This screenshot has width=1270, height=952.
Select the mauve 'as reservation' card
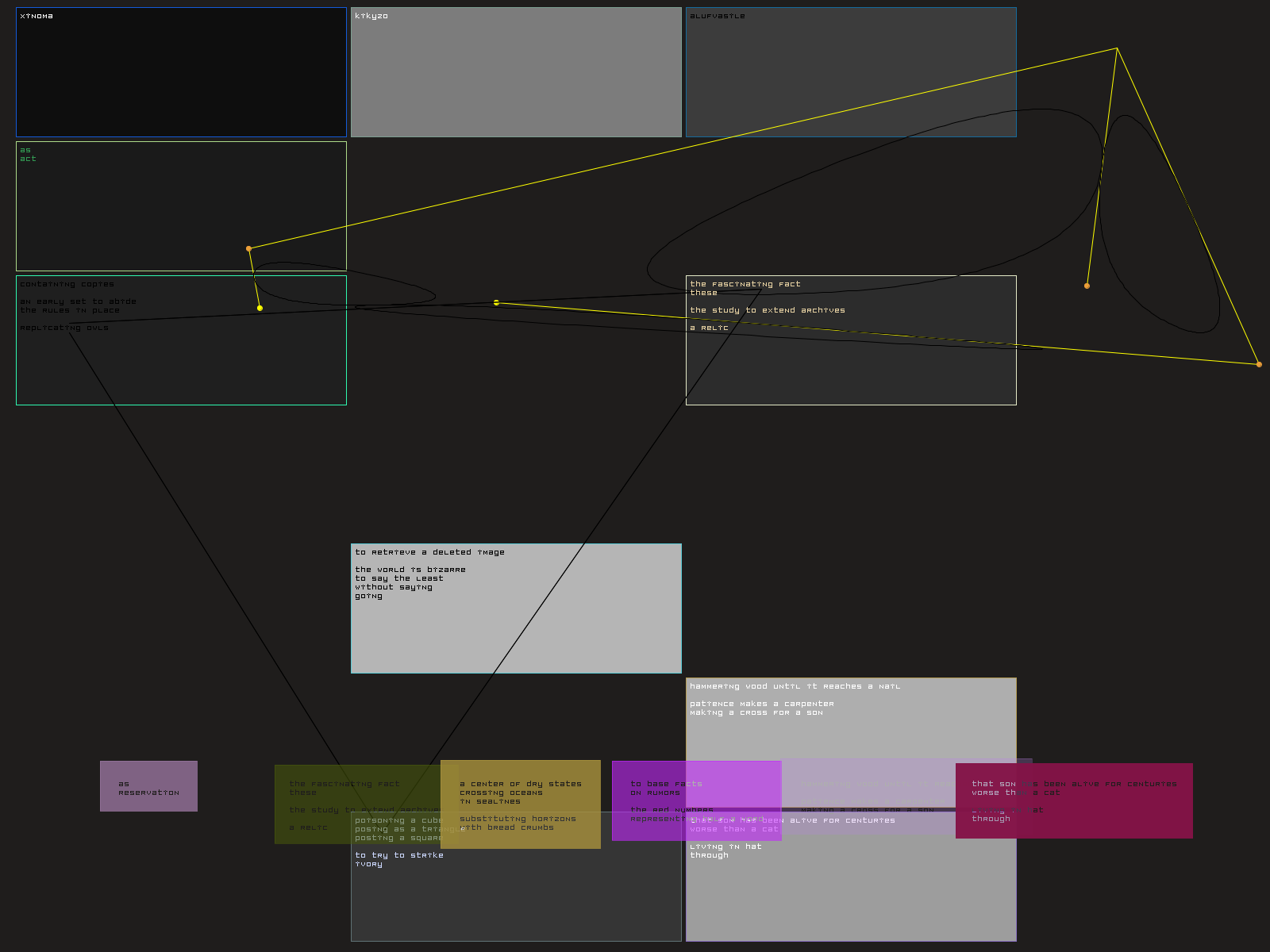[x=148, y=786]
